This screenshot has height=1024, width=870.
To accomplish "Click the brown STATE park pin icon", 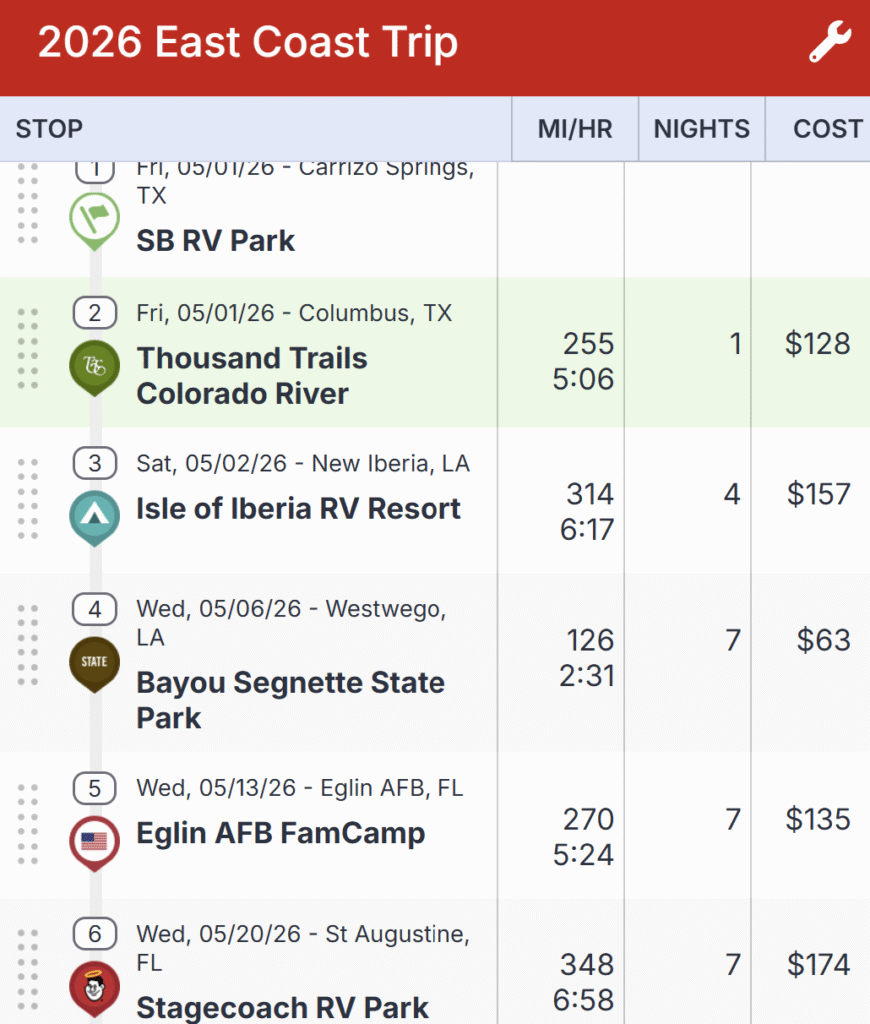I will coord(95,662).
